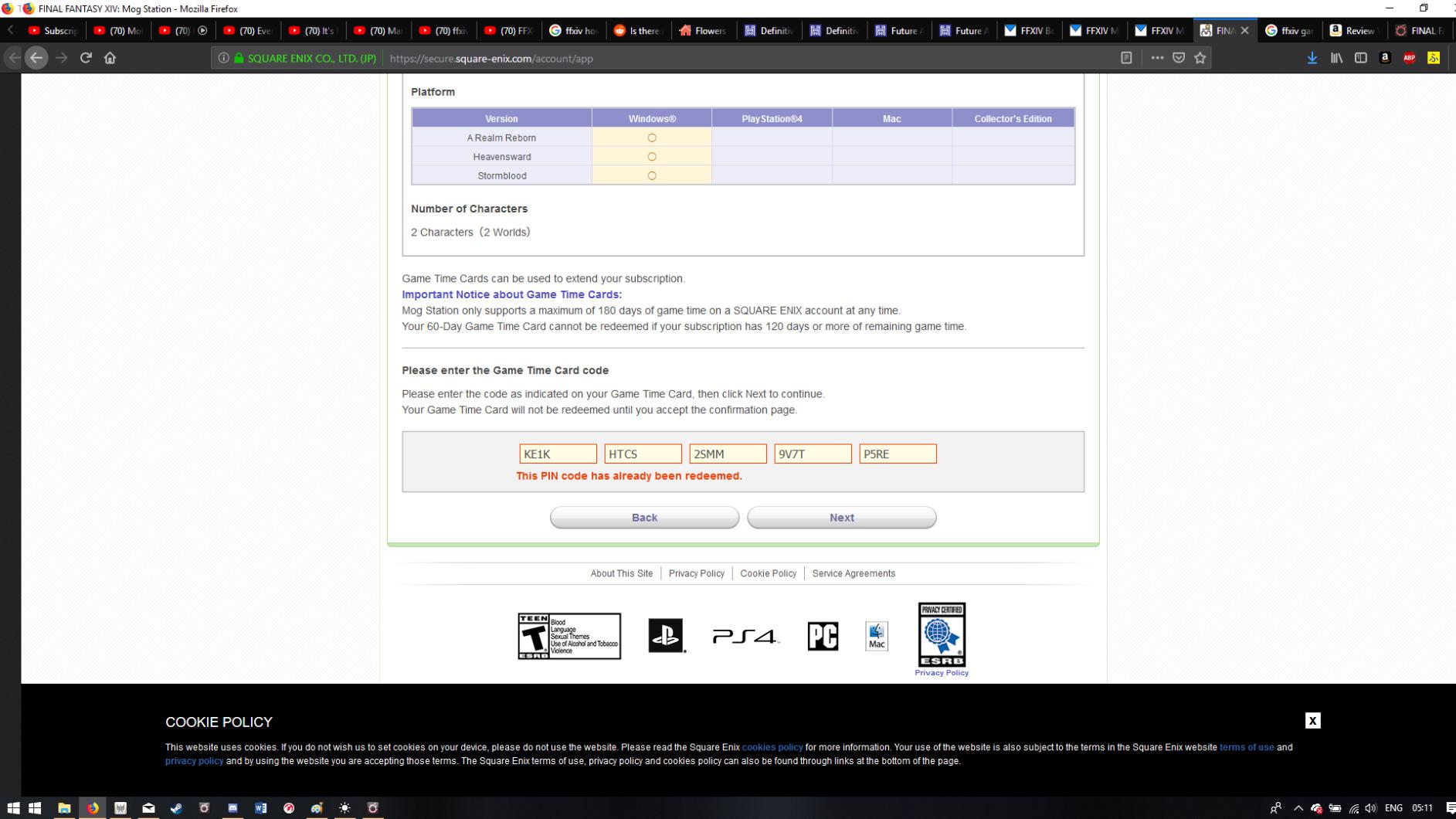
Task: Click the Back button below the code
Action: tap(644, 518)
